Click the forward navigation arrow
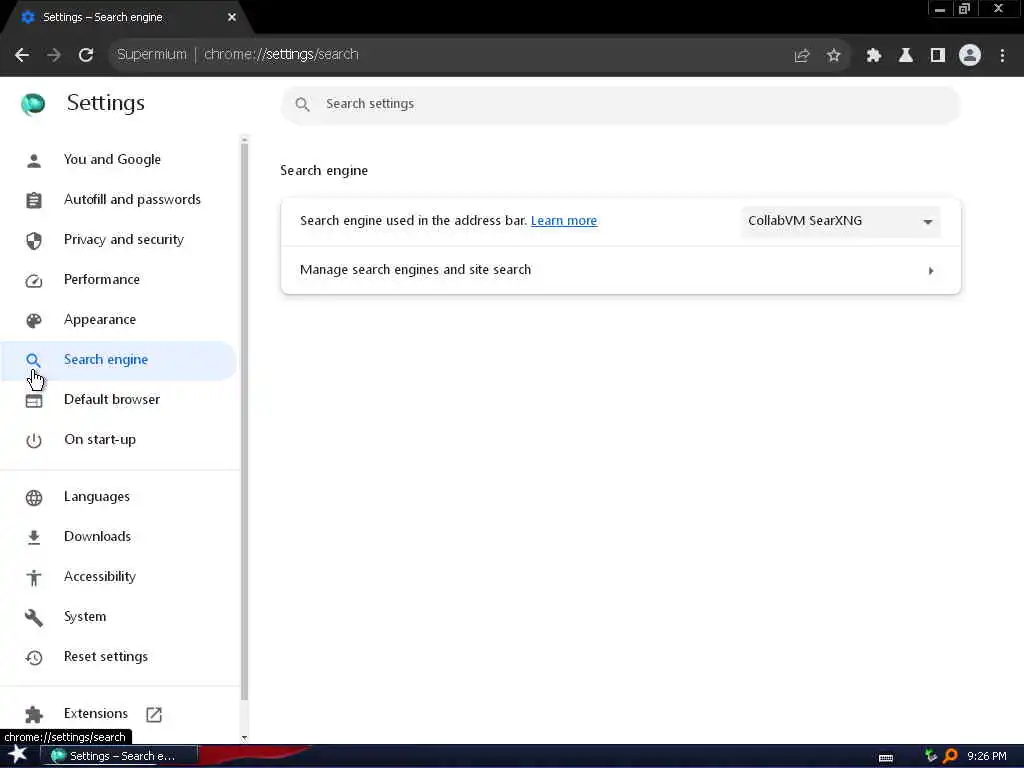Screen dimensions: 1024x768 click(54, 55)
